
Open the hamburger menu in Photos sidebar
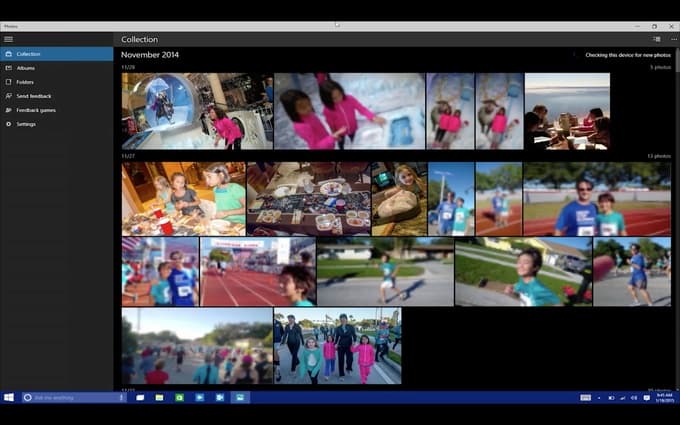coord(8,39)
